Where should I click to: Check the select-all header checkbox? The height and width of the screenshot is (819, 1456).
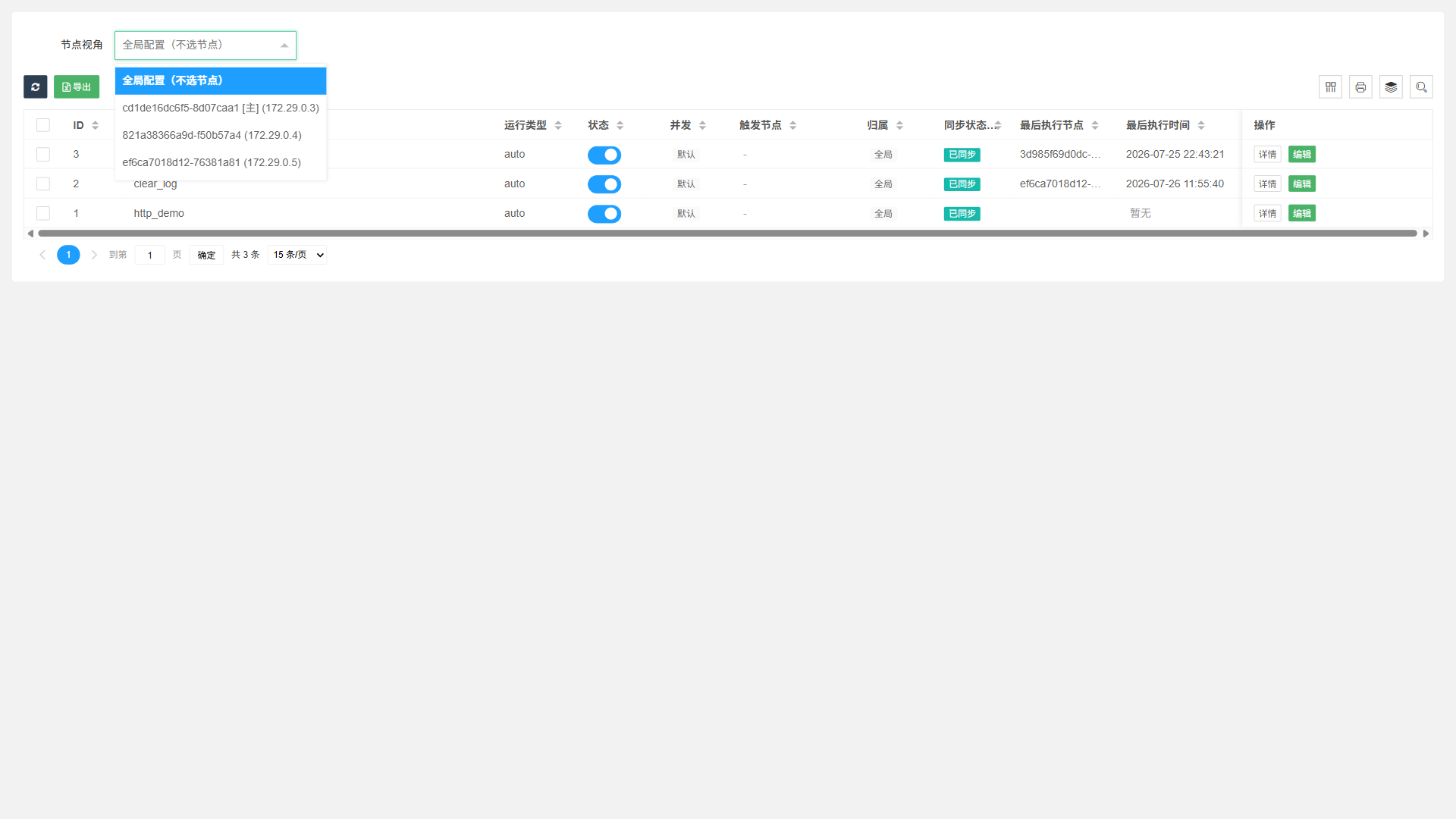coord(43,125)
